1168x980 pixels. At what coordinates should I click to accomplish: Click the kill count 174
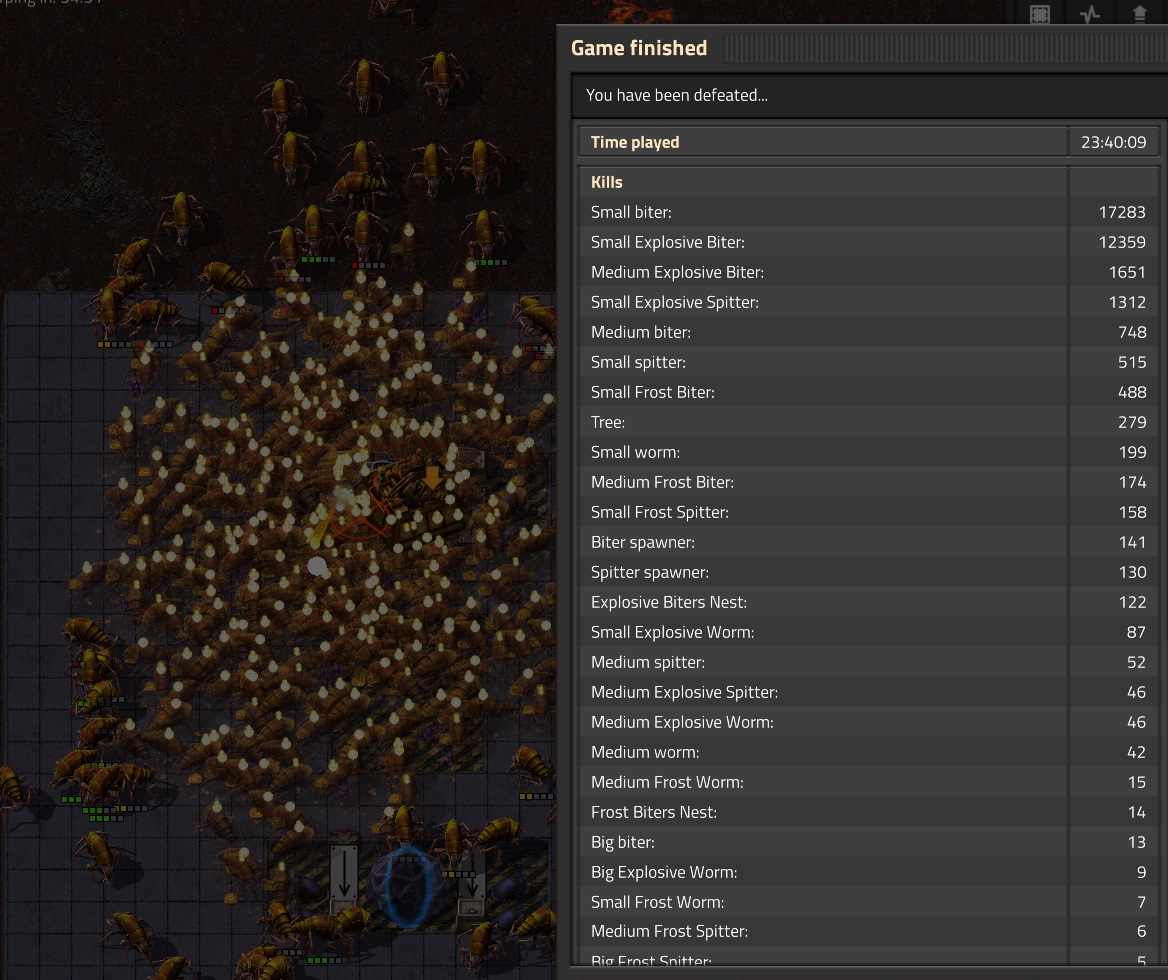[x=1132, y=483]
